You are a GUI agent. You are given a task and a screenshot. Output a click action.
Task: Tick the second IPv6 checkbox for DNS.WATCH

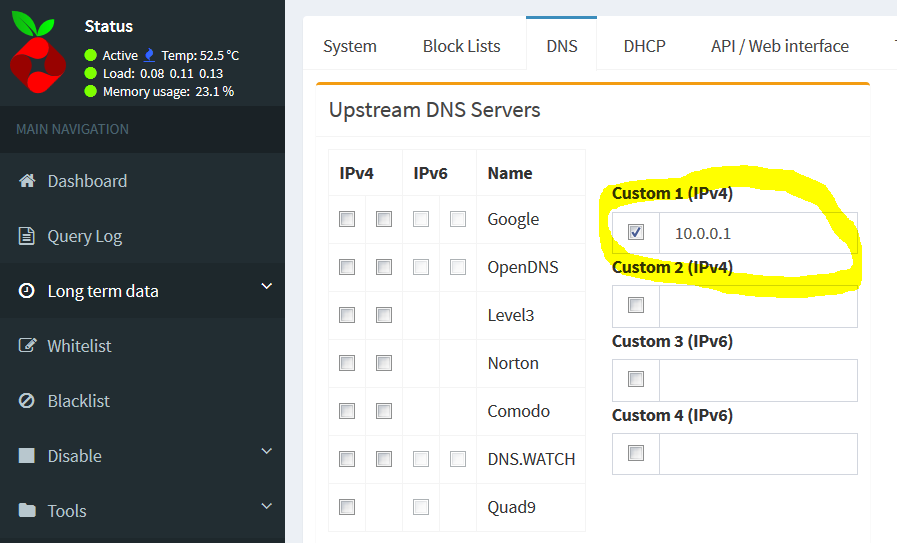point(458,459)
